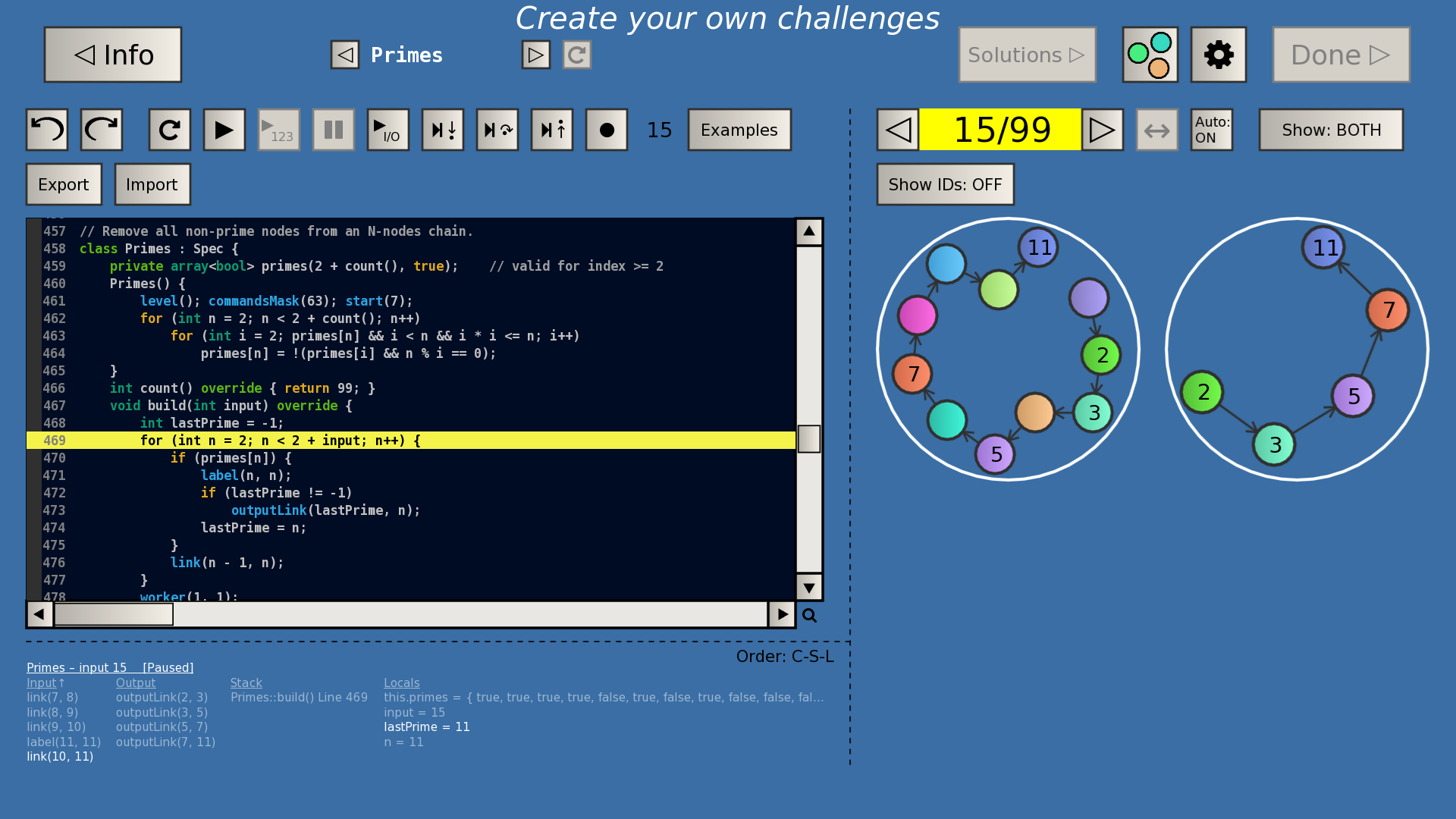Click the light blue unlabeled node in left graph
The width and height of the screenshot is (1456, 819).
tap(946, 264)
